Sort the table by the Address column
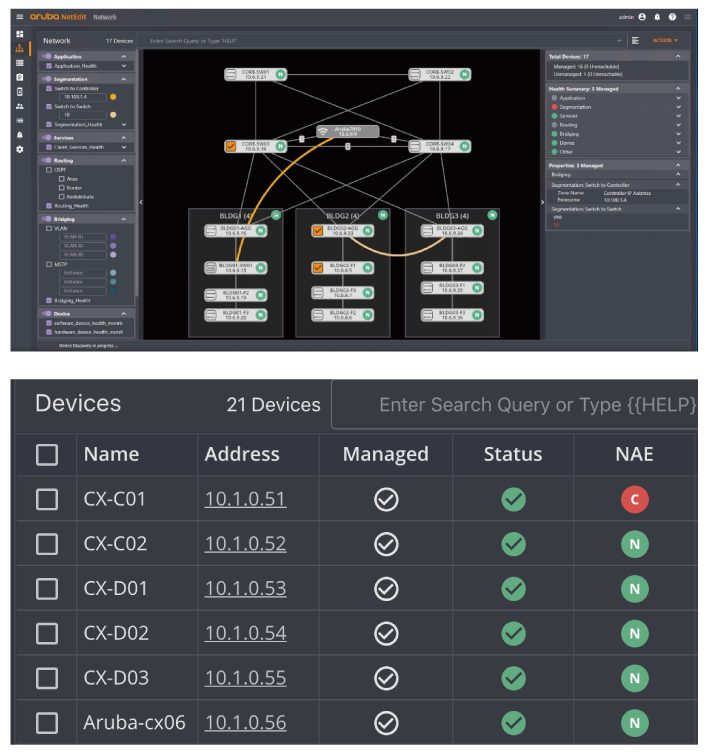The image size is (710, 756). coord(242,454)
